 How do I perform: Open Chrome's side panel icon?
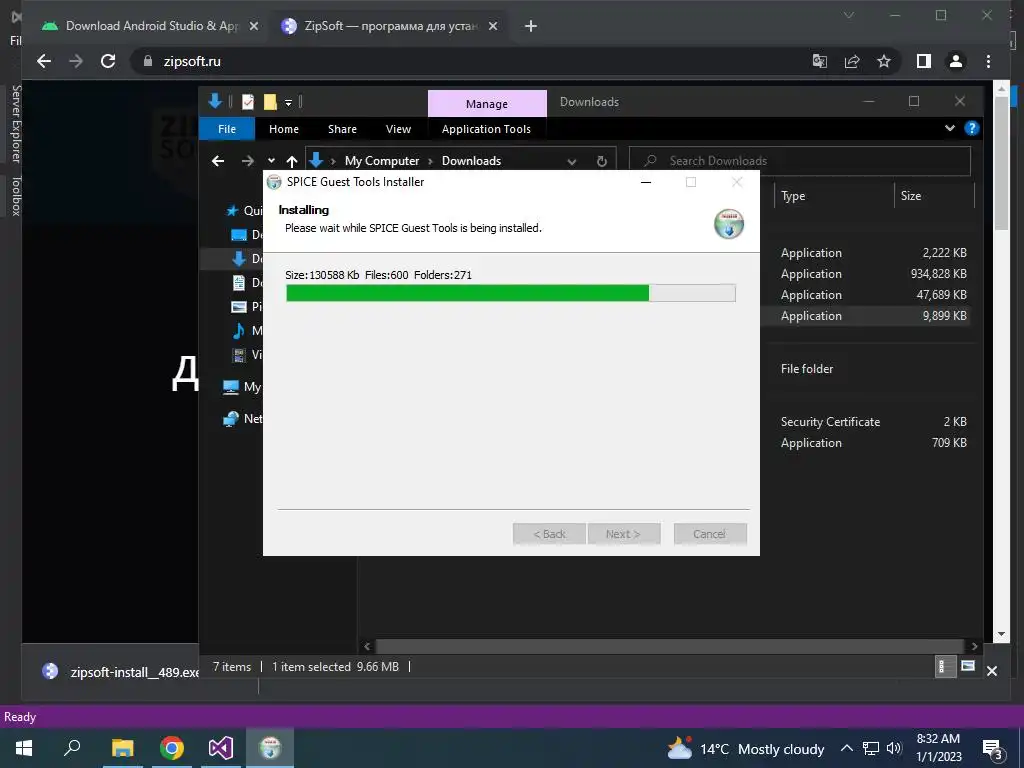pyautogui.click(x=923, y=61)
